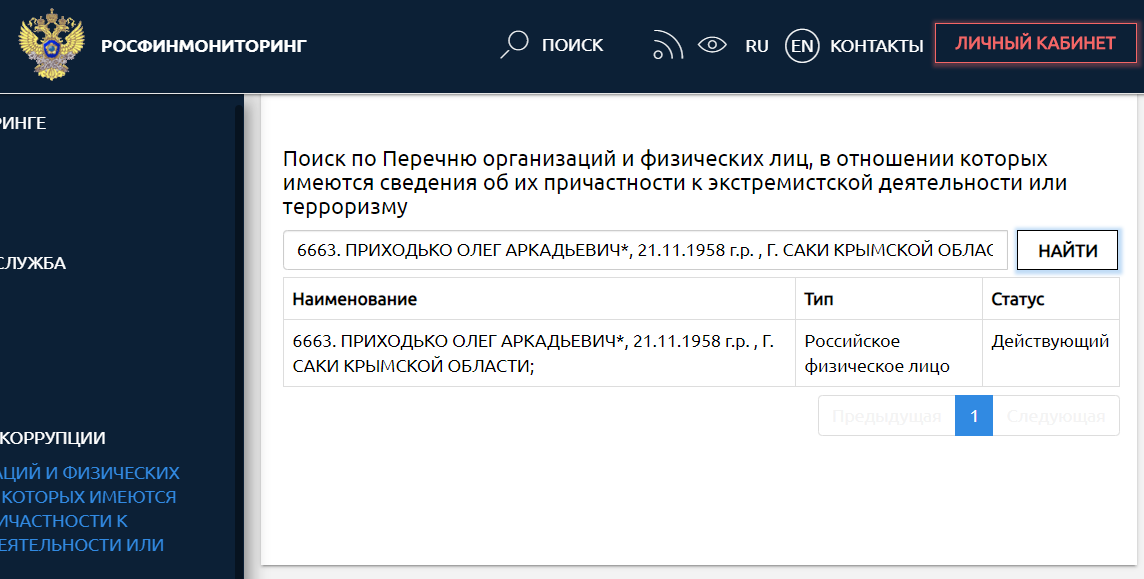Image resolution: width=1144 pixels, height=579 pixels.
Task: Click the Статус column header
Action: tap(1017, 299)
